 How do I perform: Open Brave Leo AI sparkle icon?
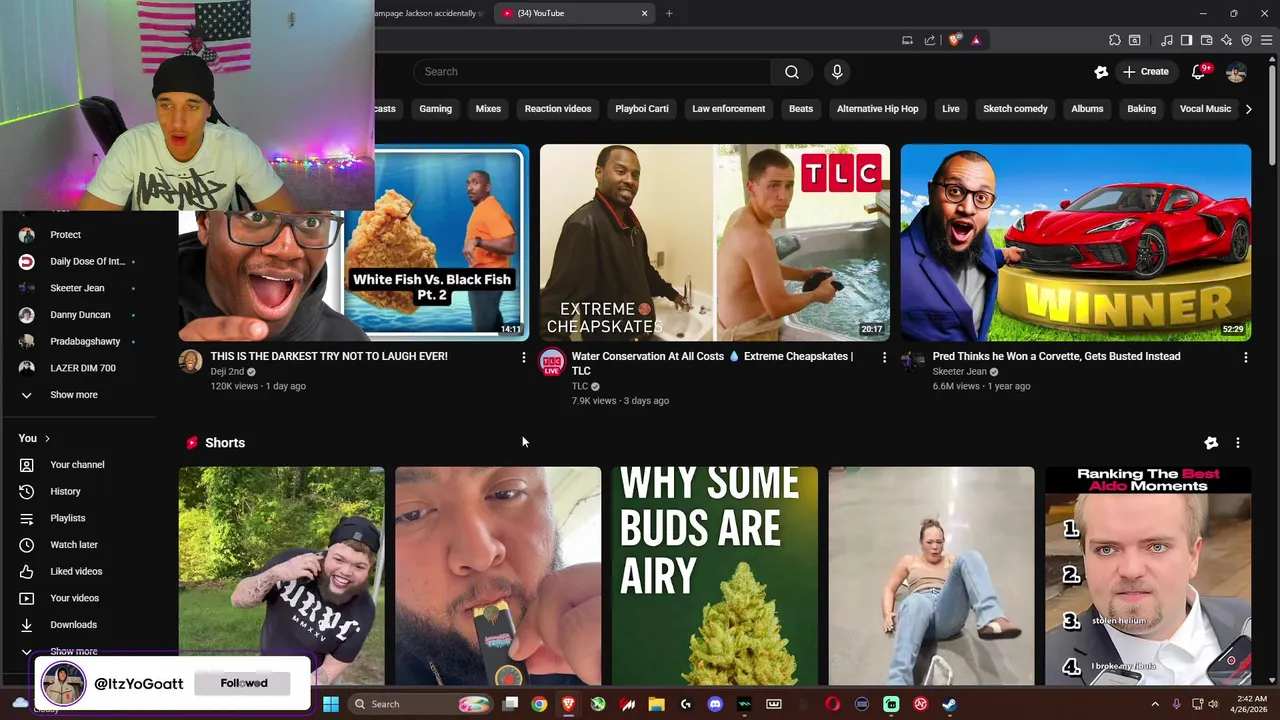pyautogui.click(x=1226, y=40)
